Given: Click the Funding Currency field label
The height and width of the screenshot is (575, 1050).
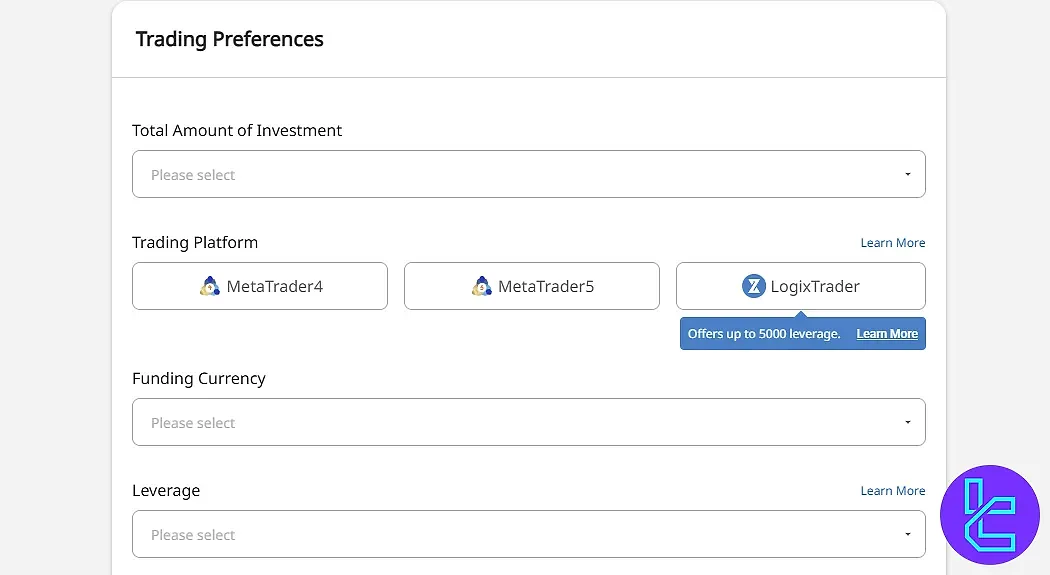Looking at the screenshot, I should (x=199, y=379).
